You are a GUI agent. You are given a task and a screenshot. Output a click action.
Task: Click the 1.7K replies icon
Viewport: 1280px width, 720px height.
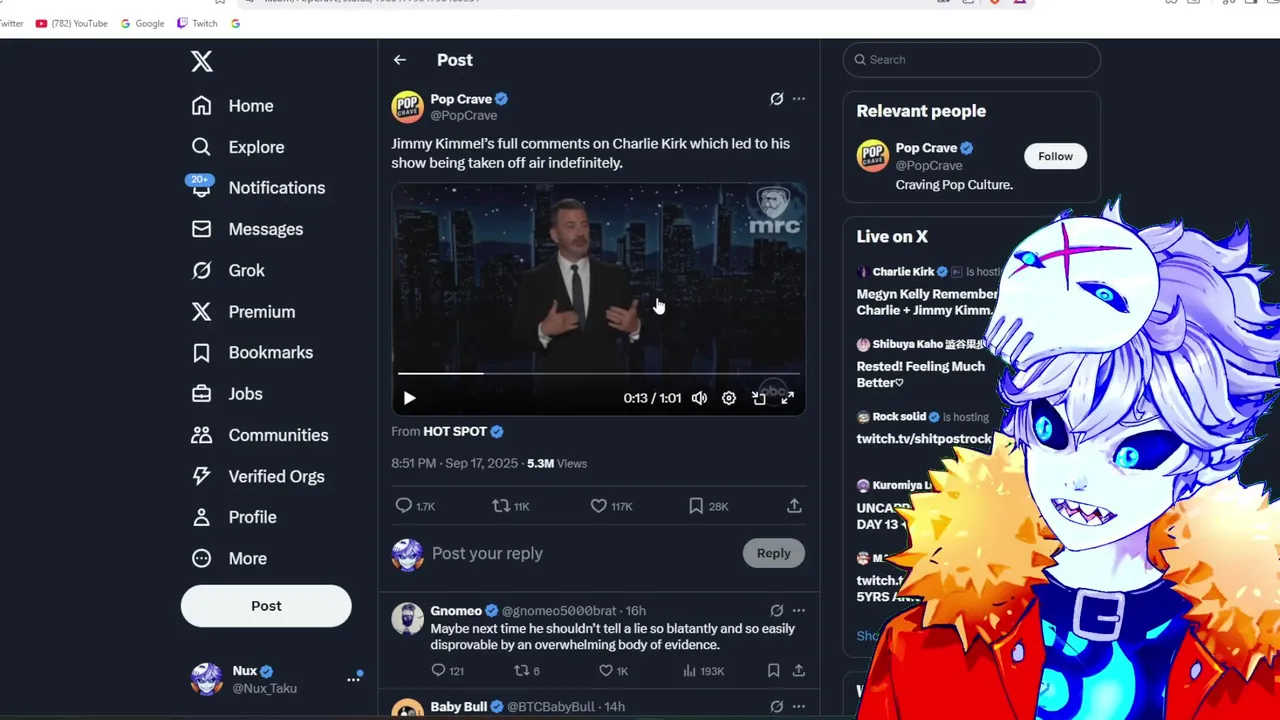[x=414, y=506]
